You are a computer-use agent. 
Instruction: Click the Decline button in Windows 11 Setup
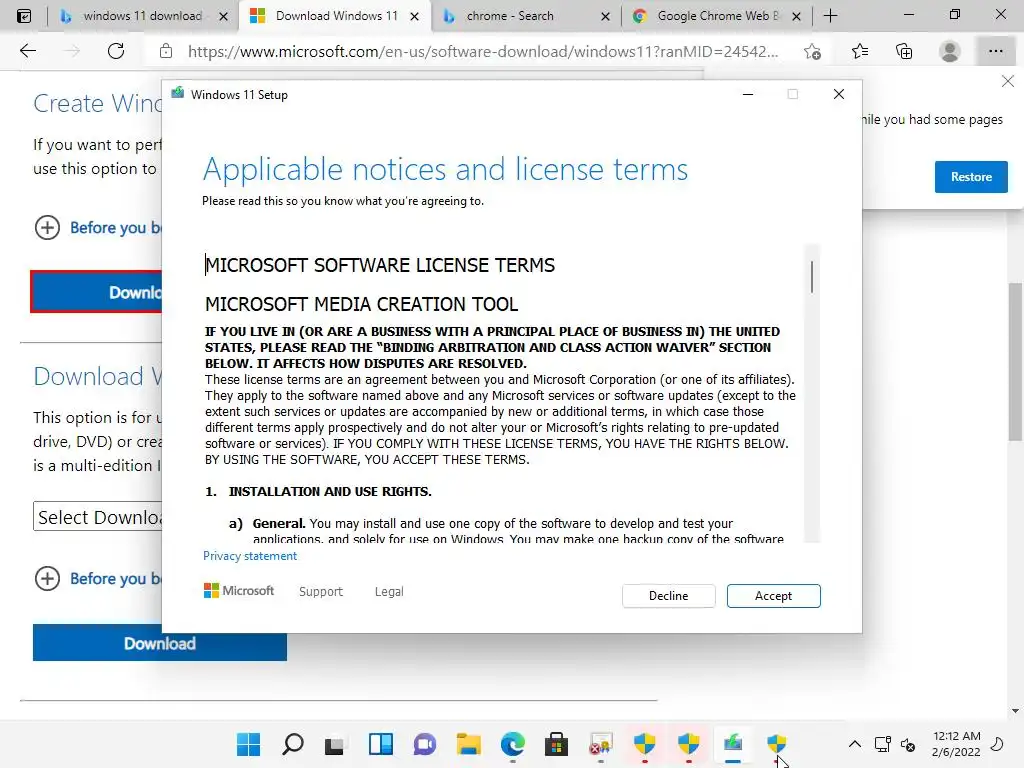coord(668,596)
